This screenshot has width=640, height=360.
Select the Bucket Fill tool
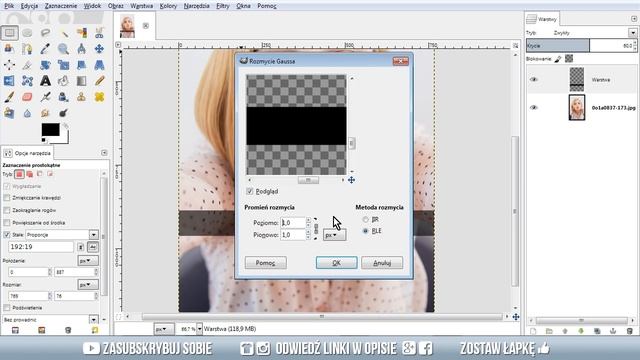[63, 81]
